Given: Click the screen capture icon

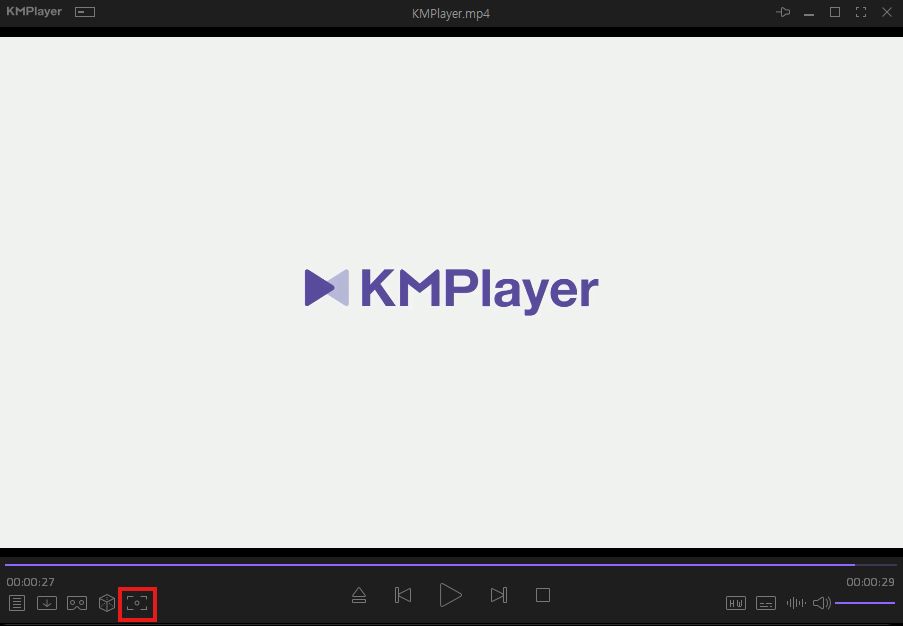Looking at the screenshot, I should point(137,603).
